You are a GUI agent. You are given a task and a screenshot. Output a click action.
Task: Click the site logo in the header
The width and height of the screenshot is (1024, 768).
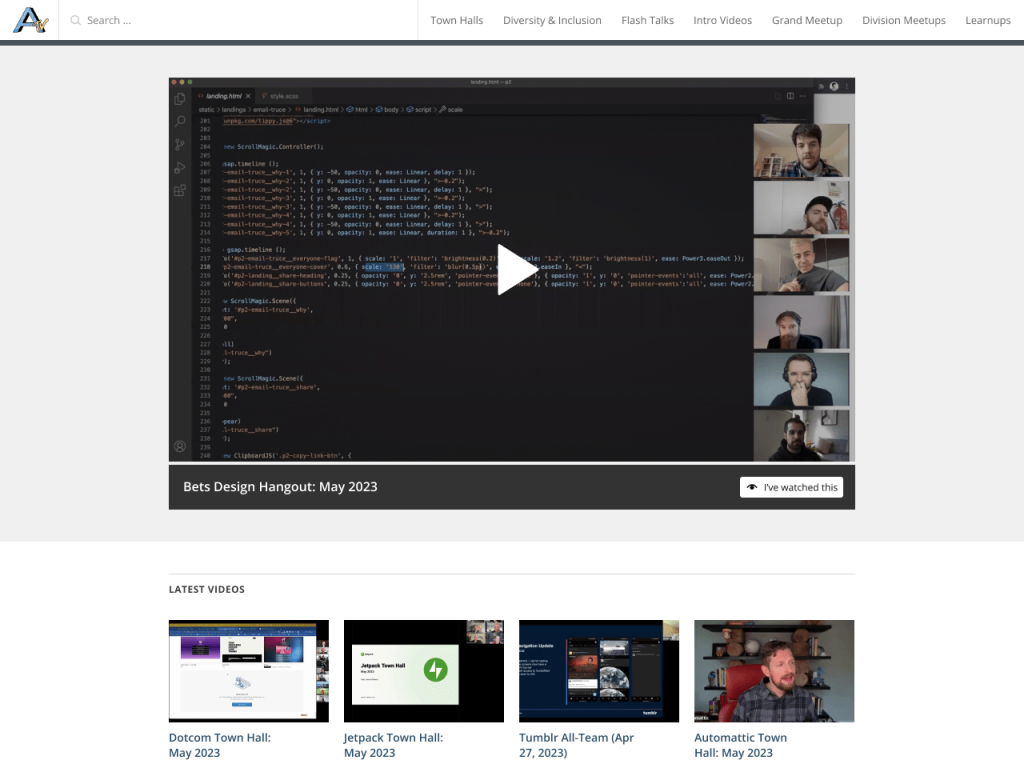[30, 20]
